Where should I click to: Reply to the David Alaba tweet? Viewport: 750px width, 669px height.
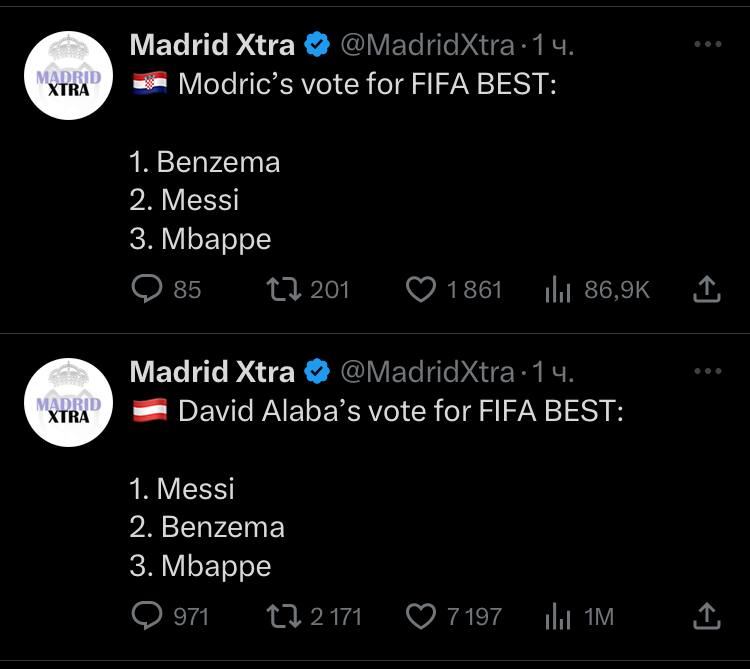coord(148,616)
